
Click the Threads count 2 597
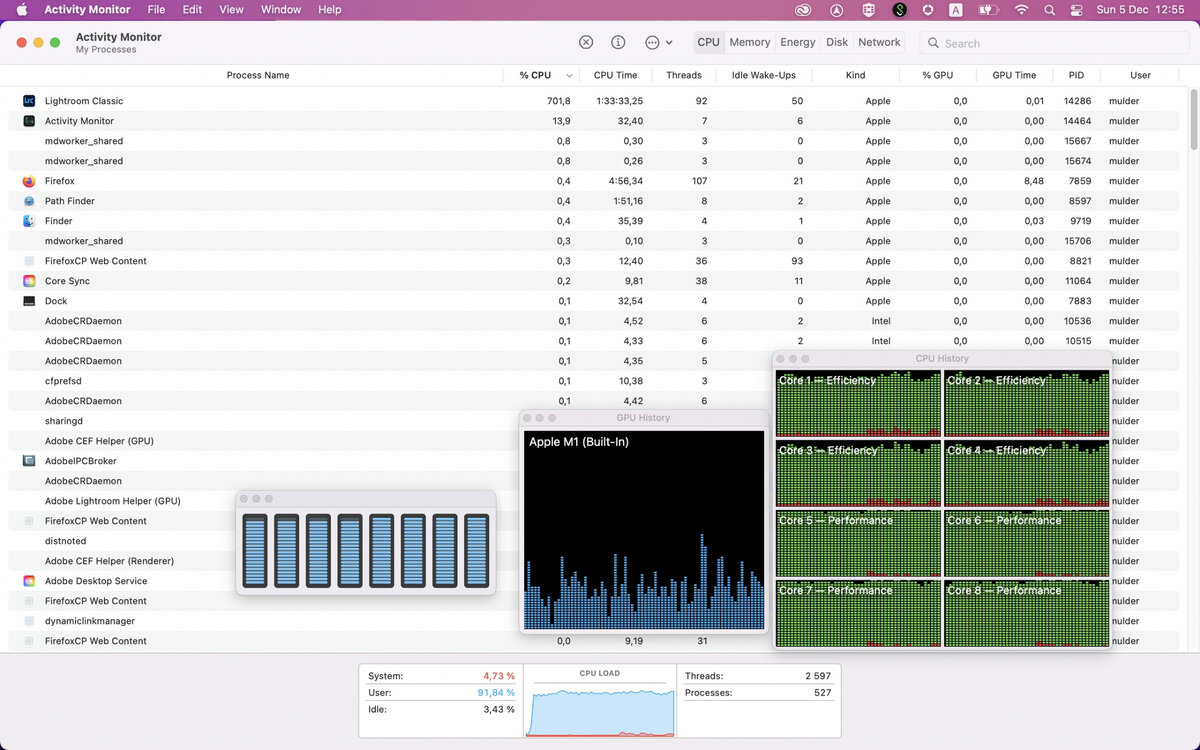(x=817, y=676)
